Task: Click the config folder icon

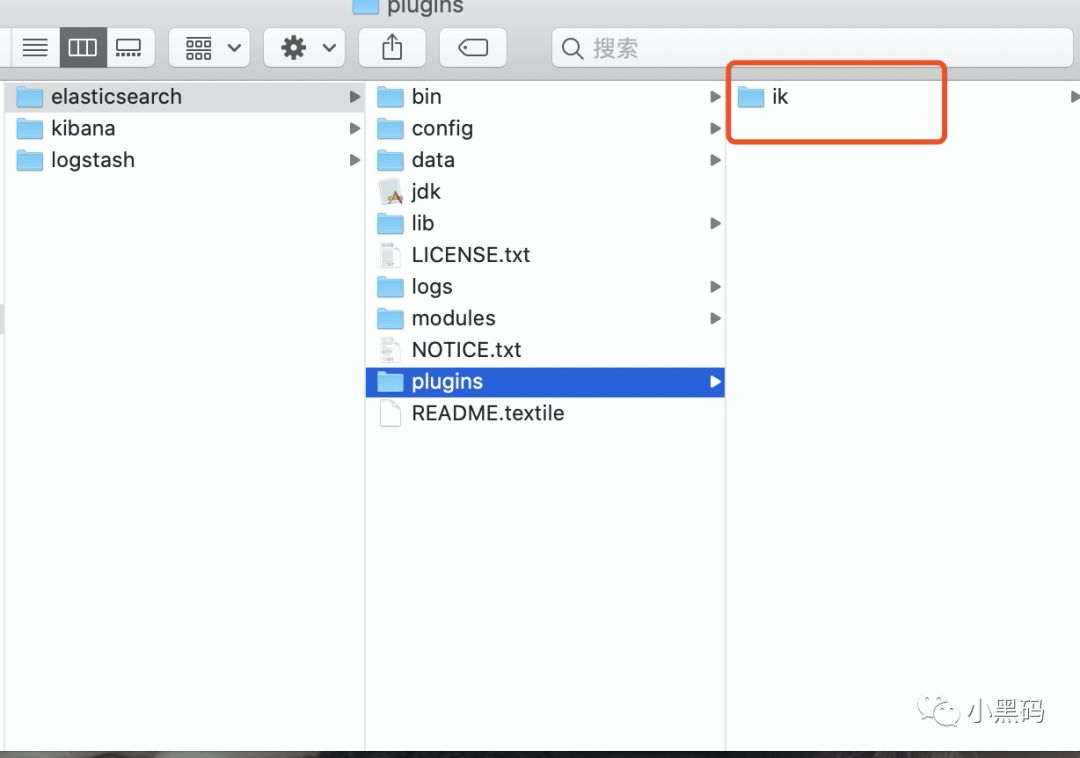Action: (x=391, y=129)
